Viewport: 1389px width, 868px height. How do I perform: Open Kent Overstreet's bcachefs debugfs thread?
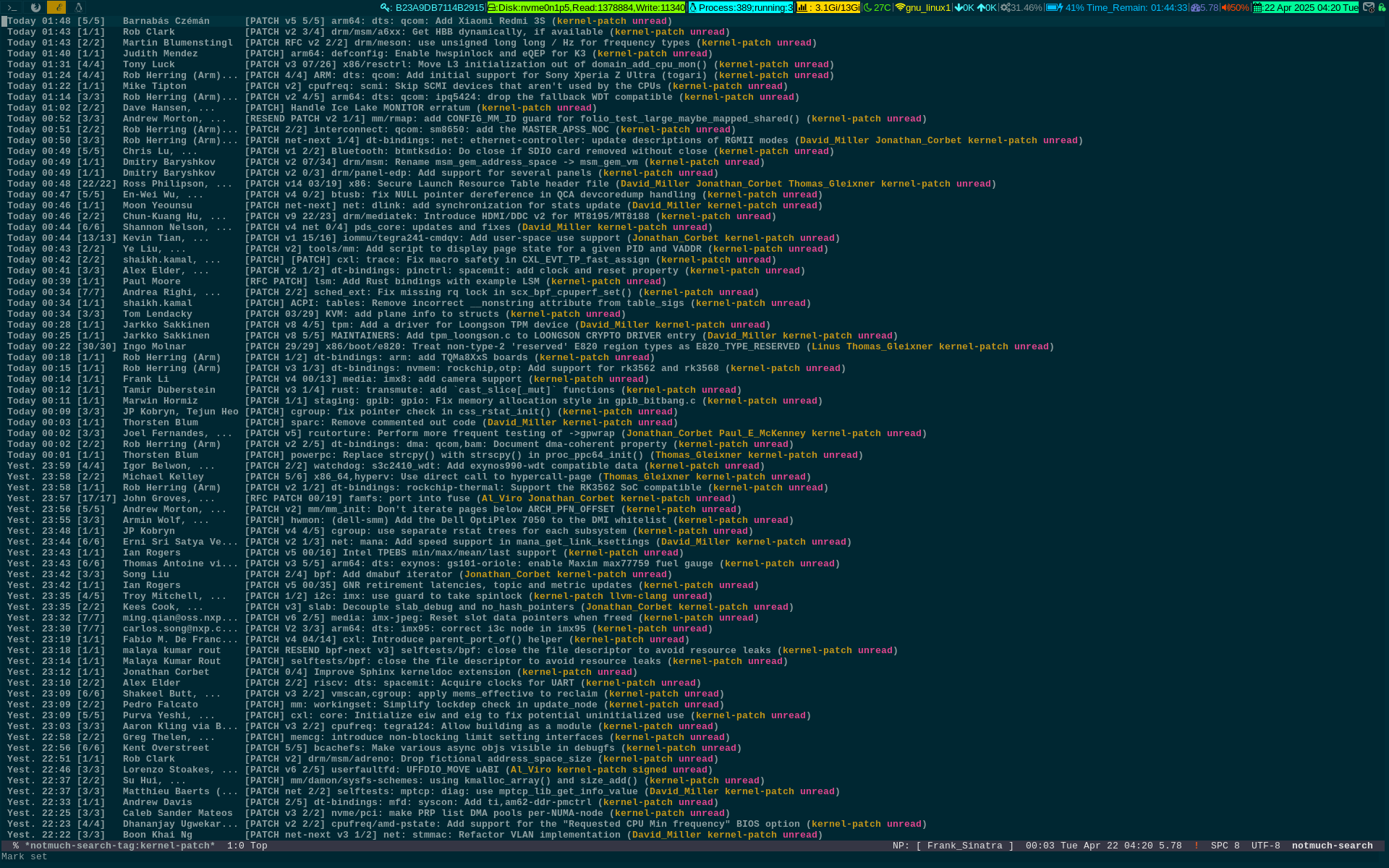(x=694, y=748)
